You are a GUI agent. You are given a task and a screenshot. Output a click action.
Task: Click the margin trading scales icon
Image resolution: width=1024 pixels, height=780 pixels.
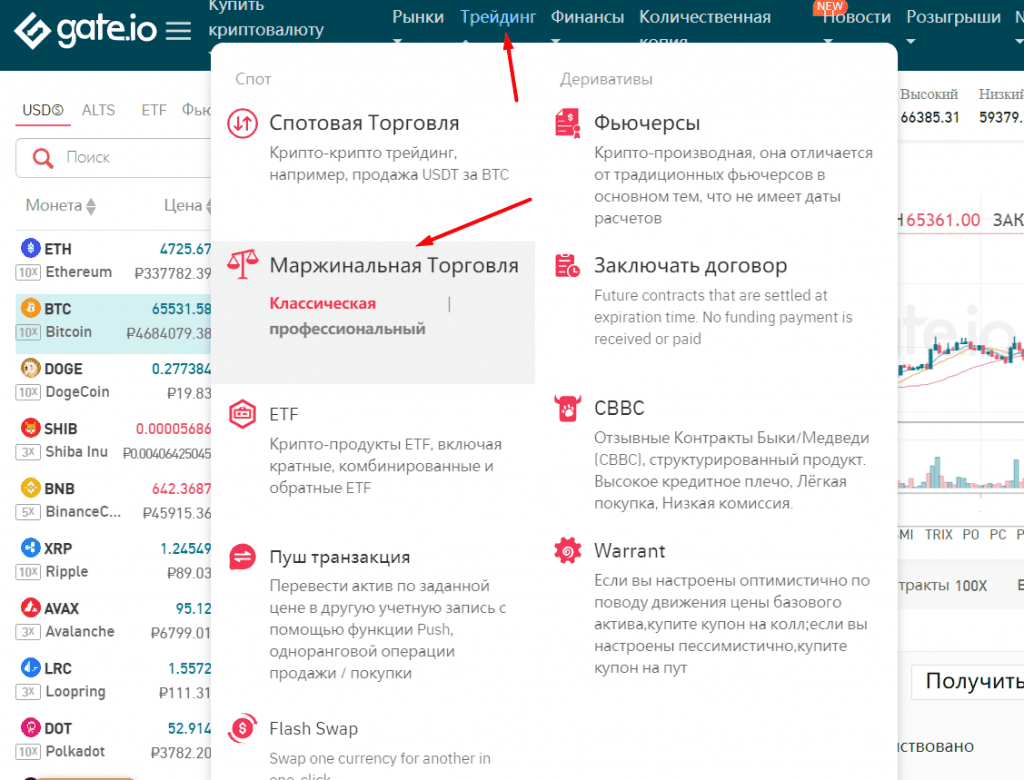(242, 265)
